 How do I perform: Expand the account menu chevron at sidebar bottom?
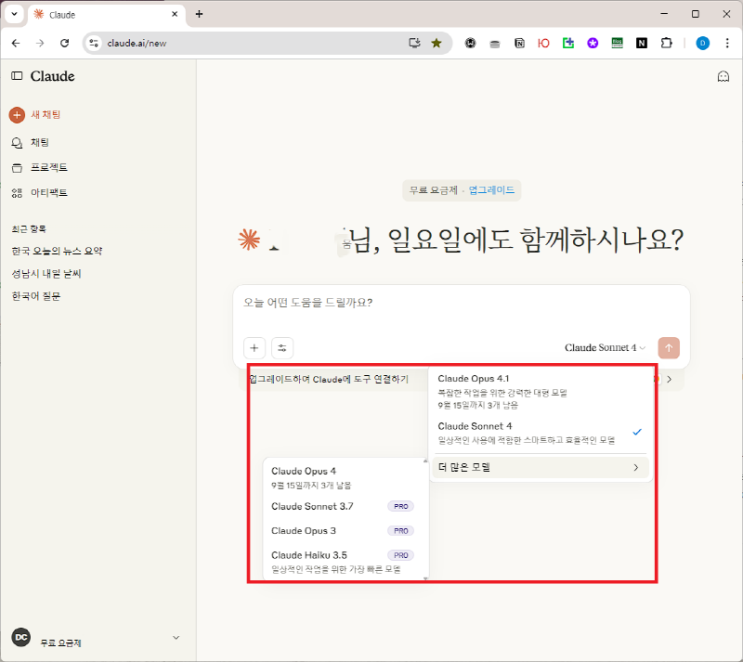[176, 638]
